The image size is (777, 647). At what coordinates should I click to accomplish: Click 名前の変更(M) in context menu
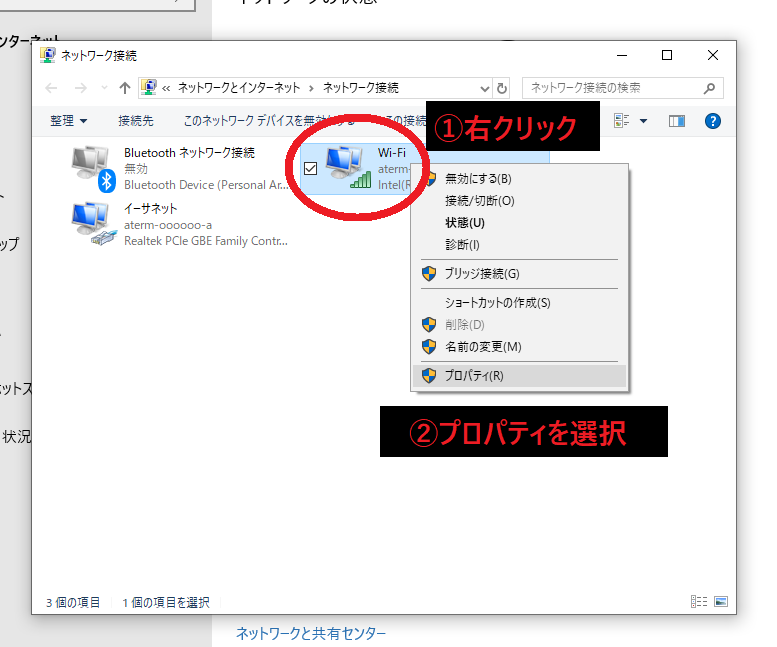tap(483, 347)
